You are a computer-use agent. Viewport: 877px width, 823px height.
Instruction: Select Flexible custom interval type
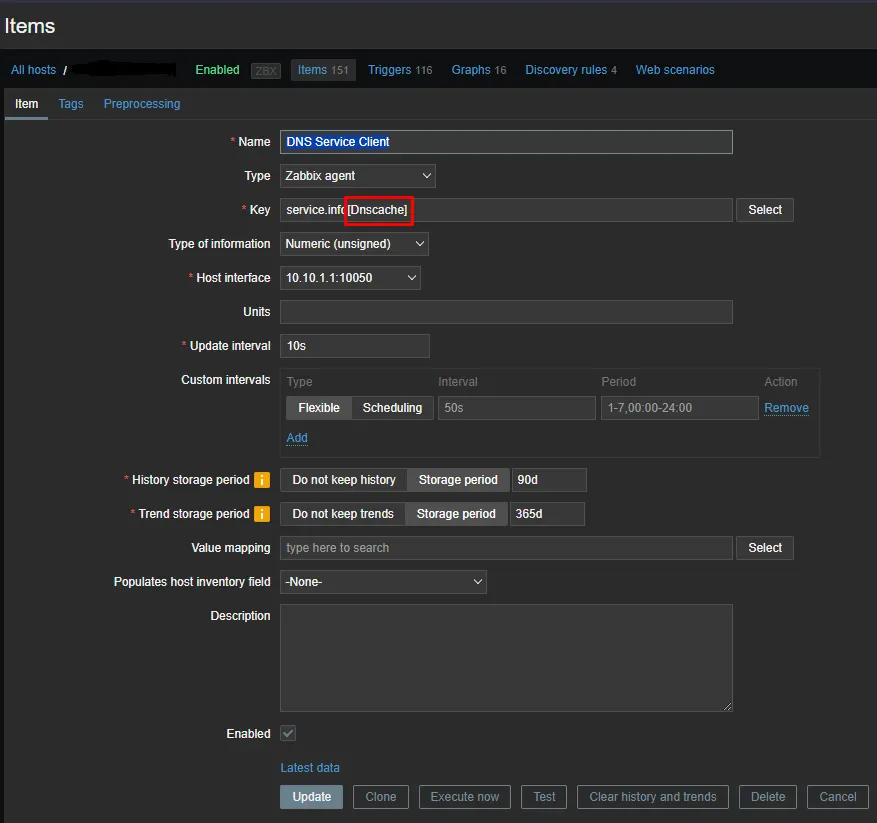[319, 408]
